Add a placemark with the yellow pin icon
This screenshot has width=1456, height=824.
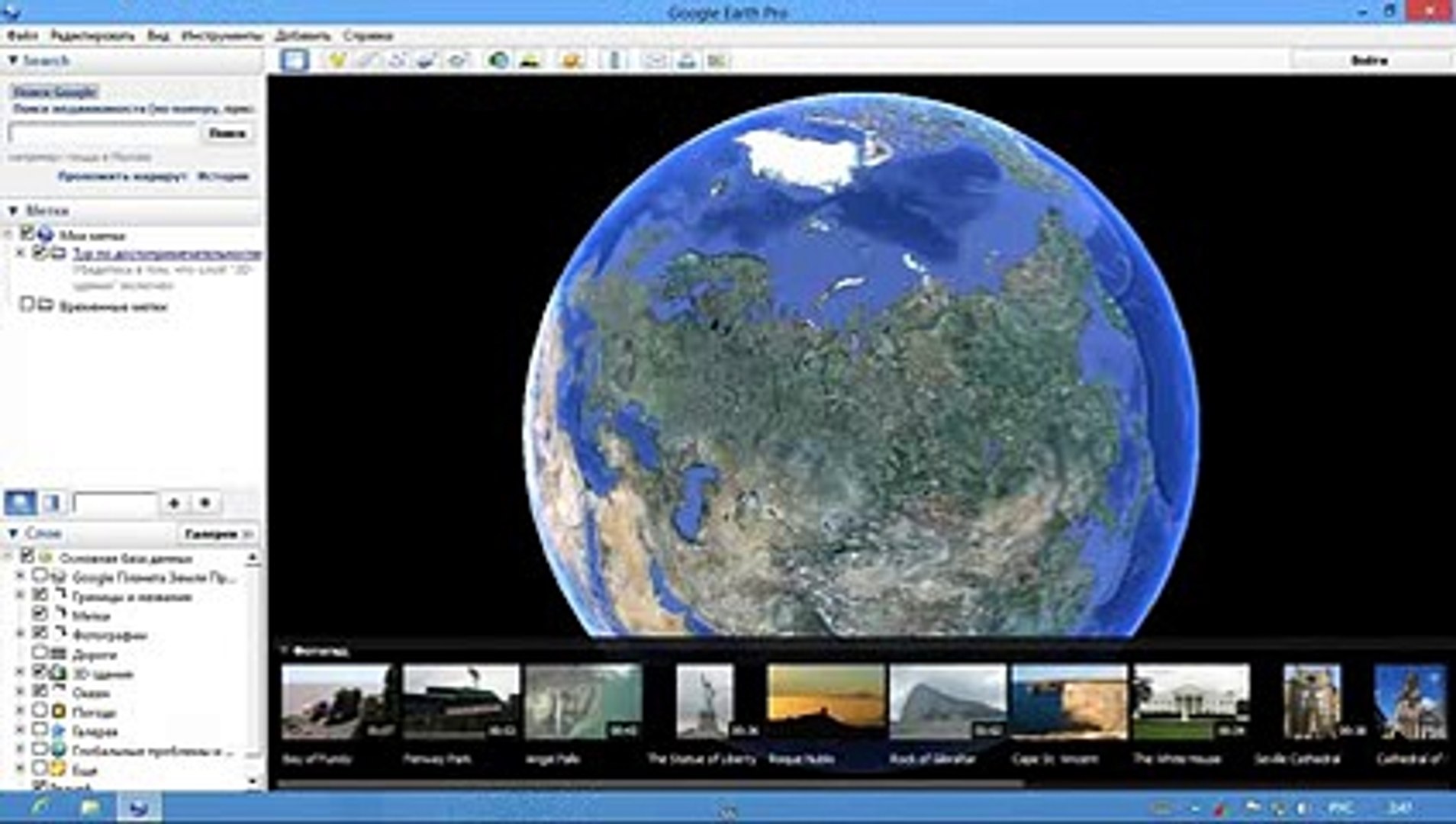(x=337, y=60)
